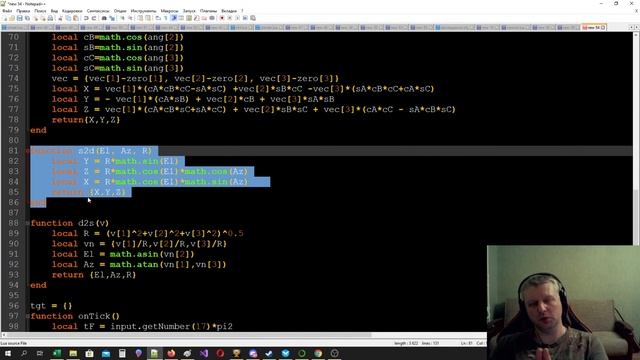Collapse the s2d function fold marker
This screenshot has width=640, height=360.
[x=27, y=151]
